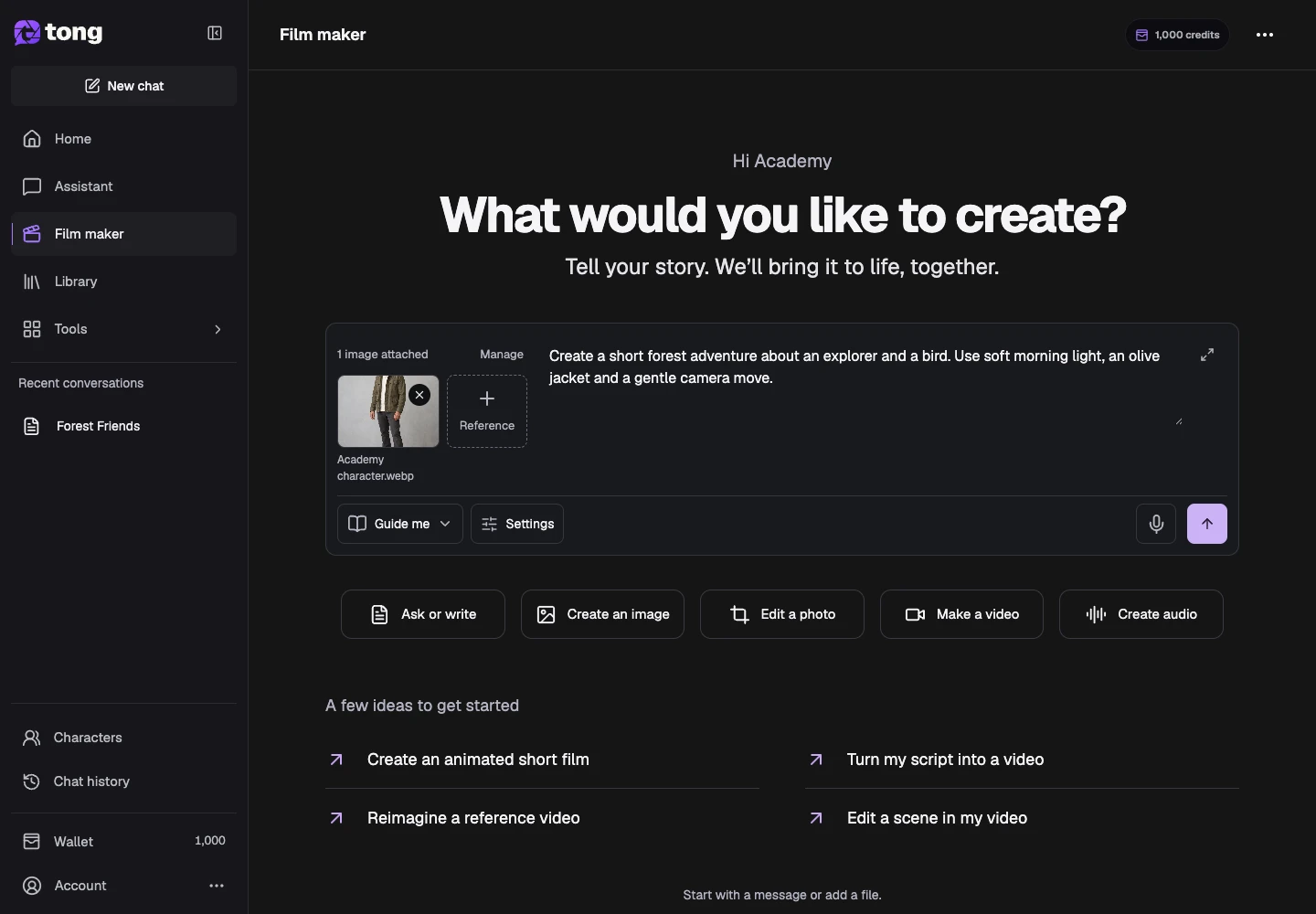The width and height of the screenshot is (1316, 914).
Task: Choose Make a video
Action: point(961,614)
